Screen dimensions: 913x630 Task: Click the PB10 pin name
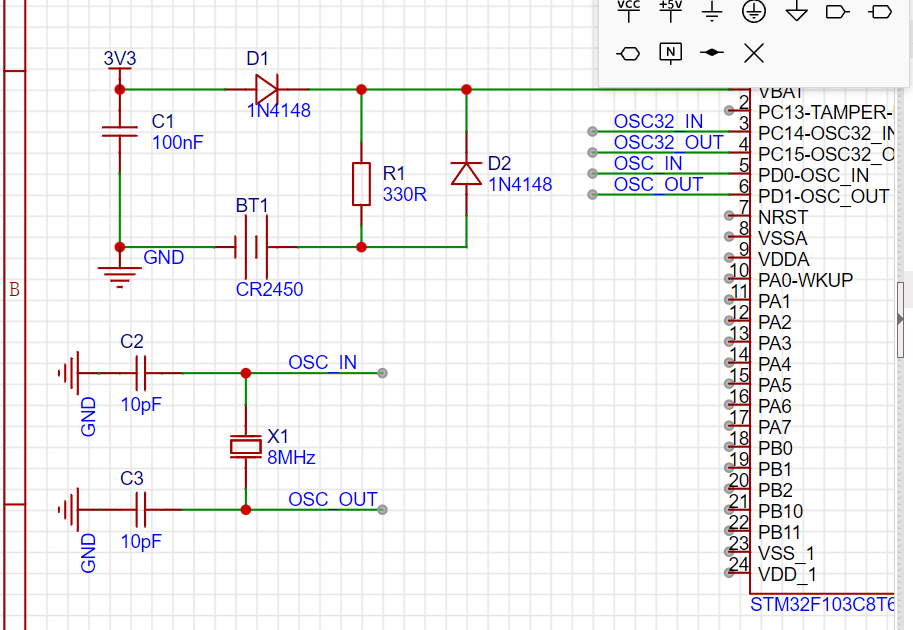pyautogui.click(x=780, y=511)
